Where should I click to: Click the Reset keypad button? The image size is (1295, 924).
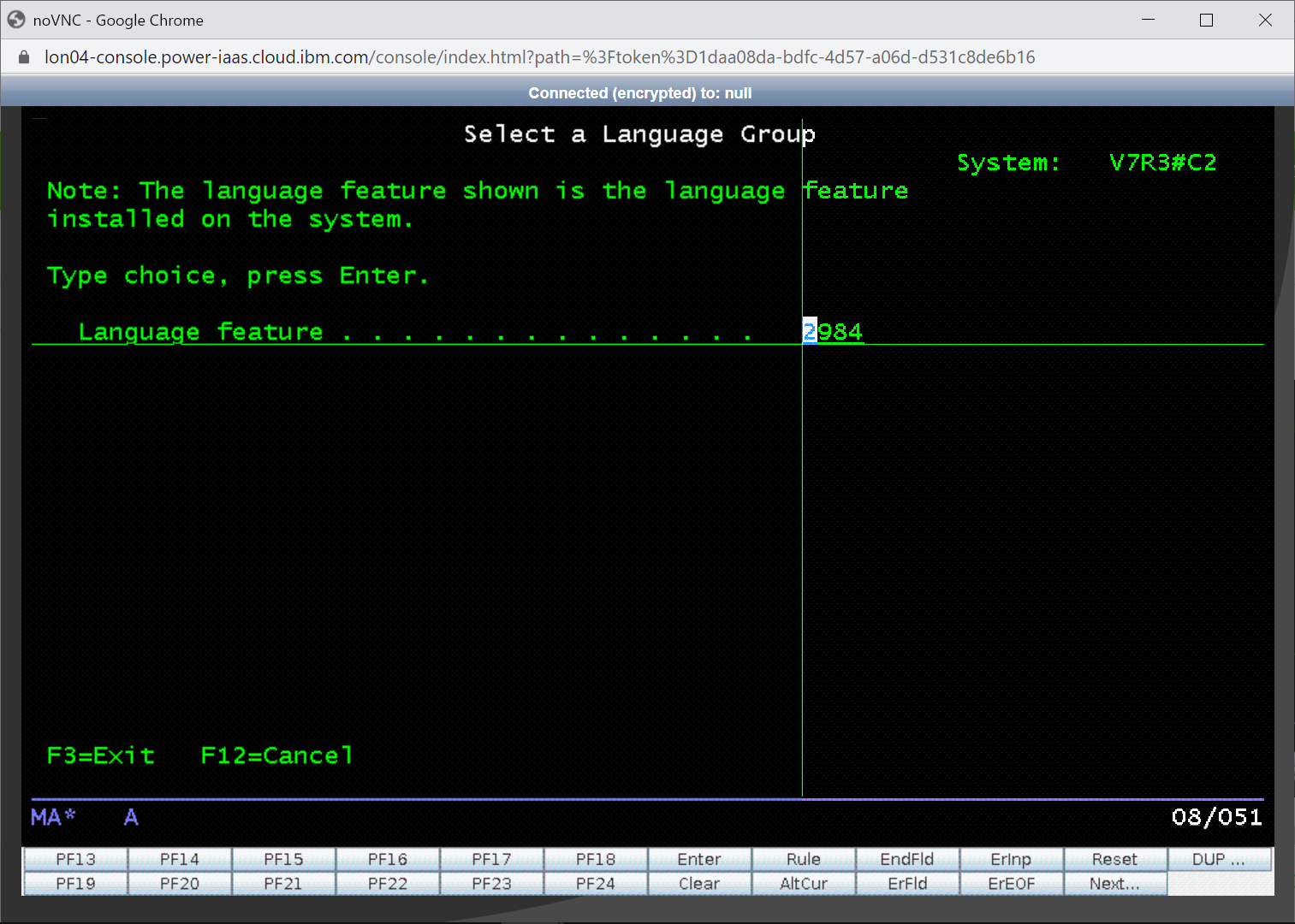pyautogui.click(x=1115, y=859)
